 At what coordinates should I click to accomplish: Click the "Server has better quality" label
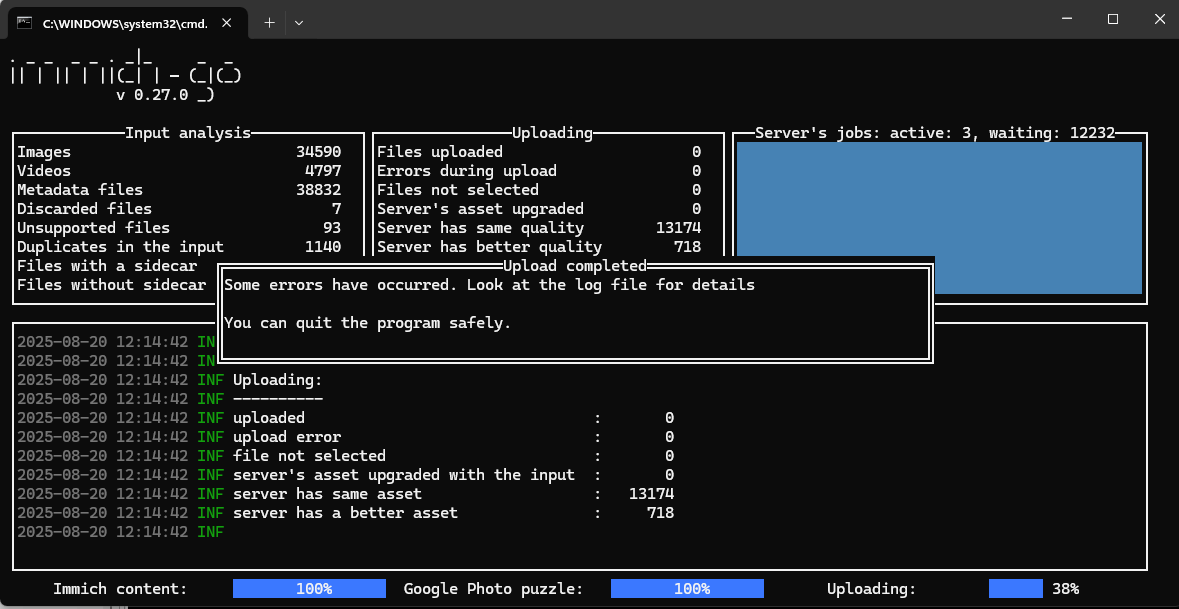[489, 247]
